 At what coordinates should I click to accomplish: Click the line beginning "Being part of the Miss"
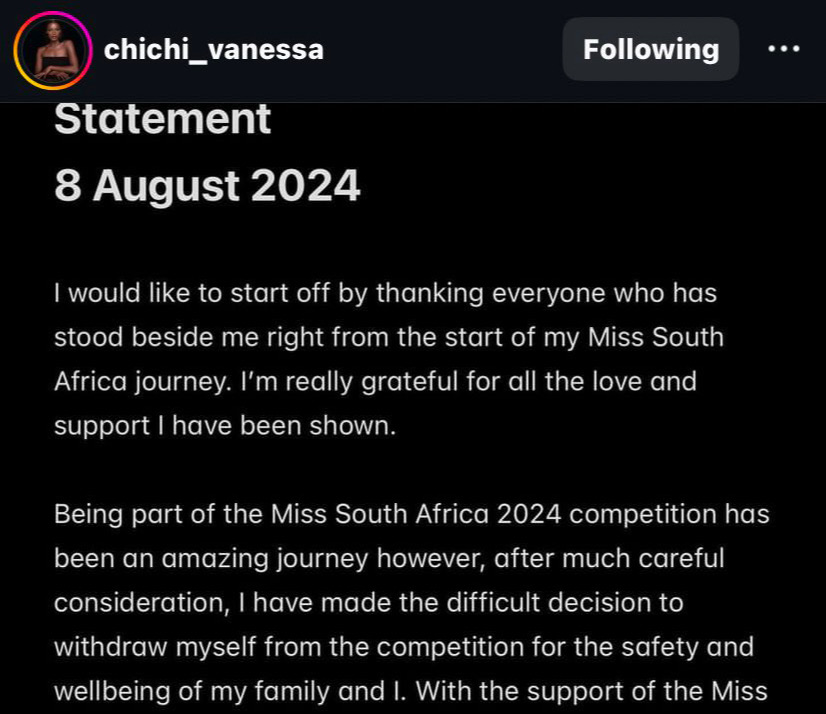tap(411, 514)
